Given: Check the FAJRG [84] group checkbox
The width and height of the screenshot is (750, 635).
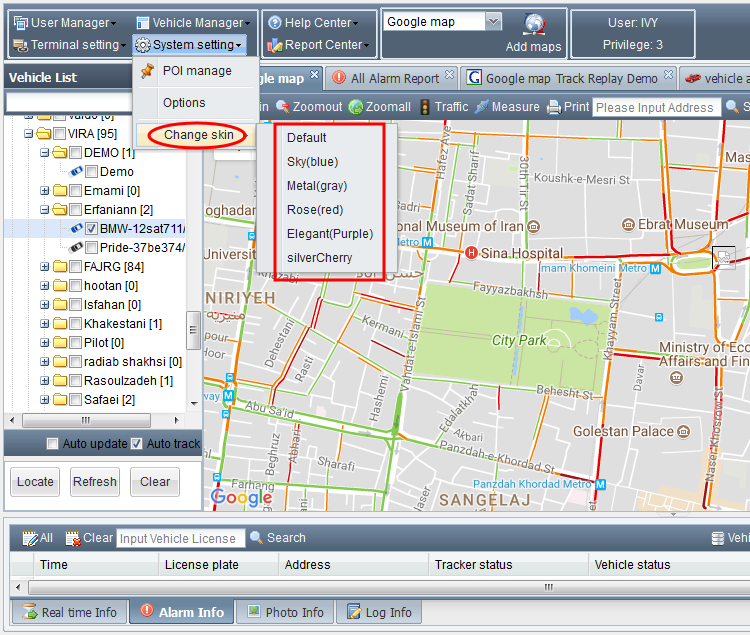Looking at the screenshot, I should pyautogui.click(x=76, y=267).
